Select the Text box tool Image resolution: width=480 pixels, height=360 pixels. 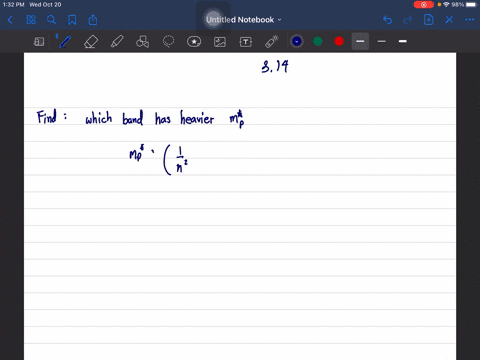246,42
